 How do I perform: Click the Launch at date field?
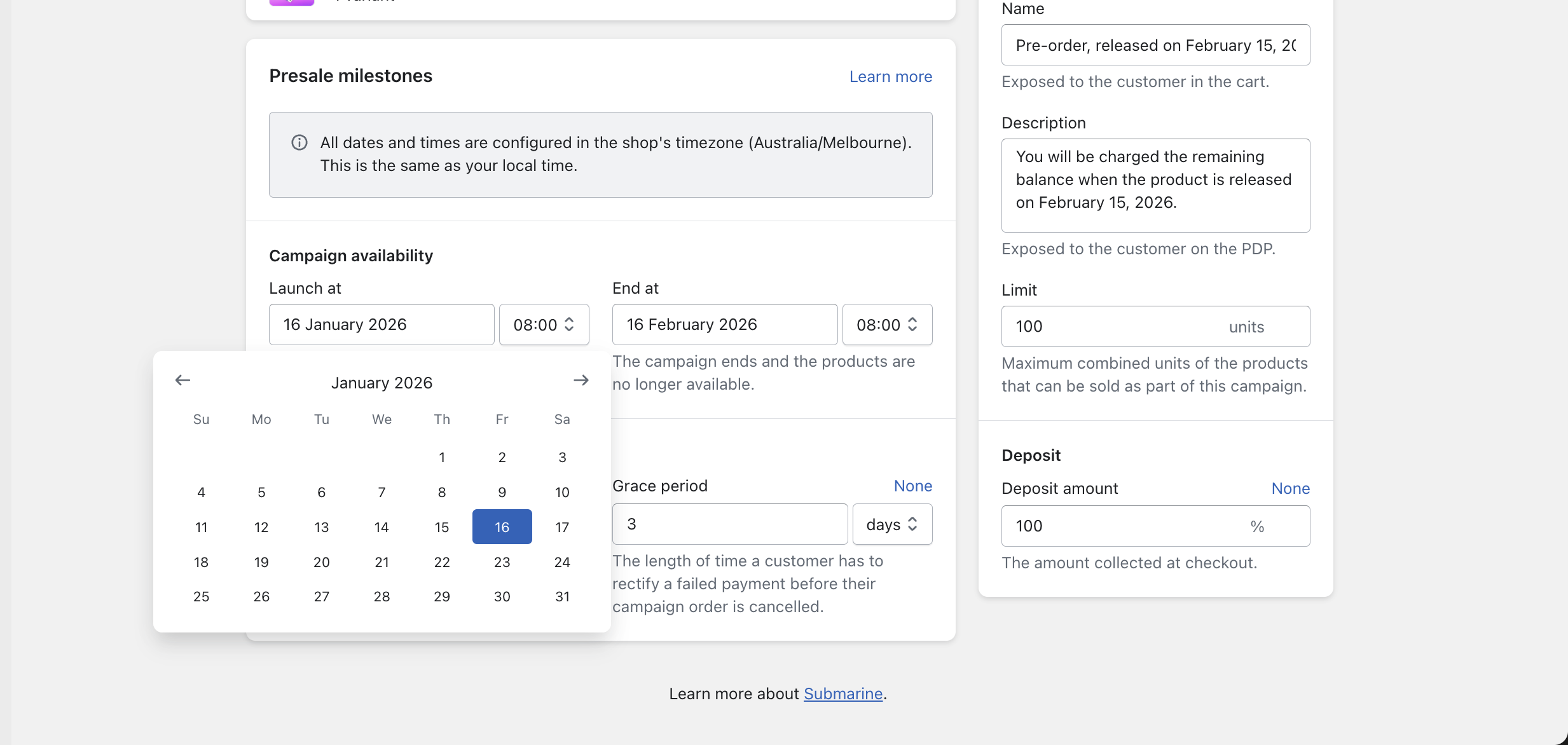pos(382,325)
